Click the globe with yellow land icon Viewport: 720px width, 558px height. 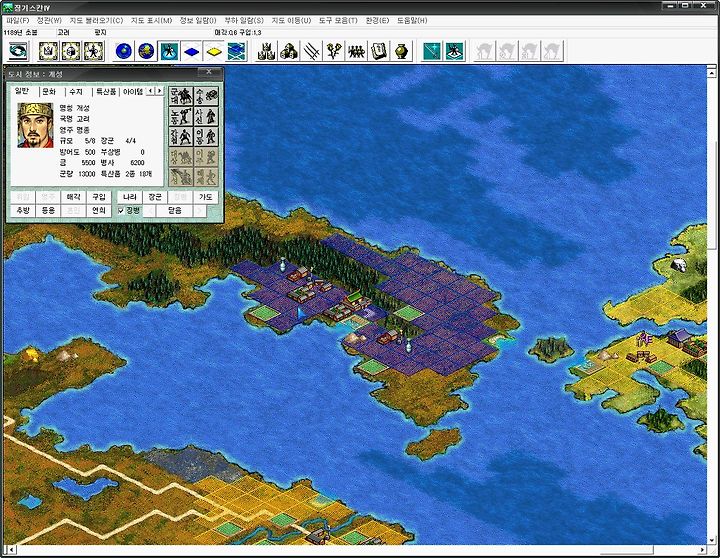(x=146, y=51)
